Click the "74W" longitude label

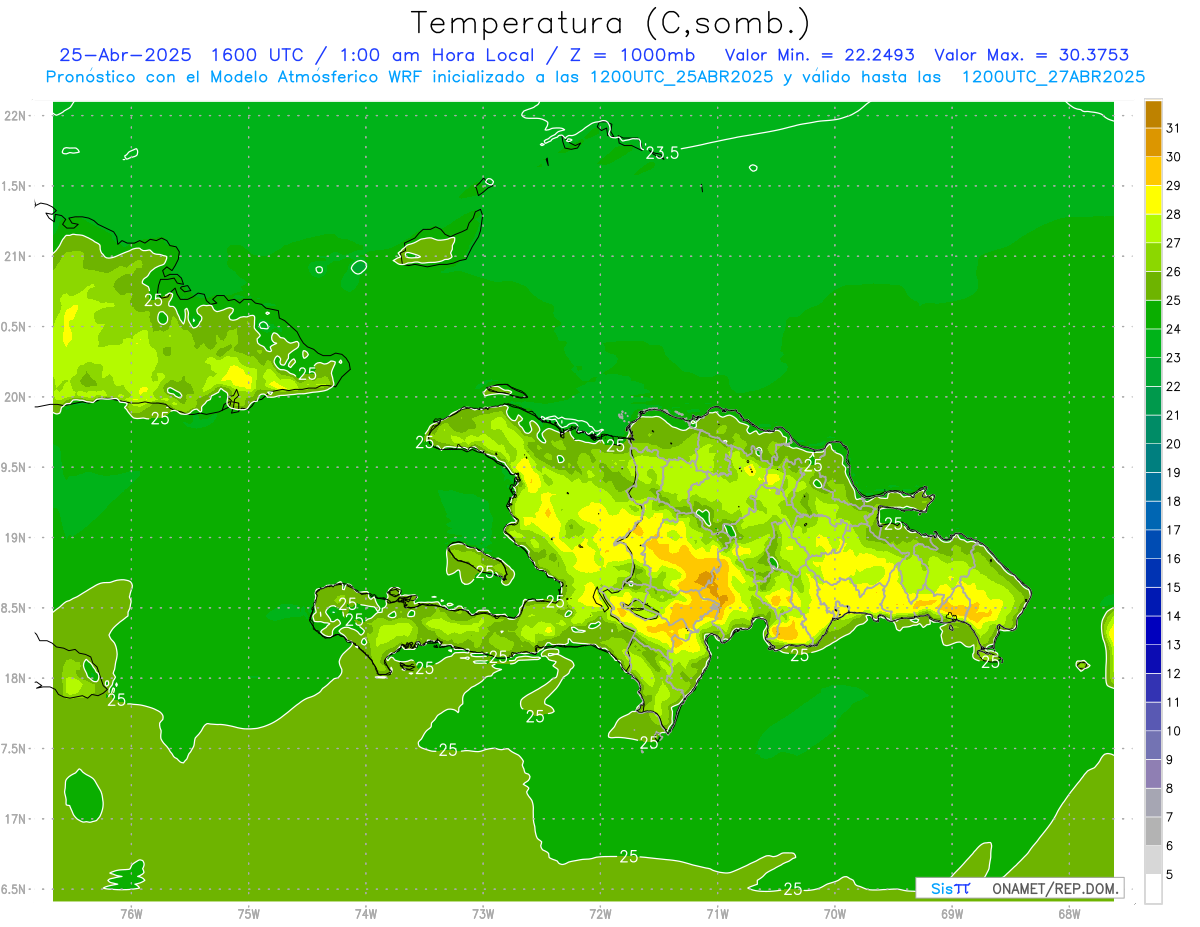pos(366,913)
